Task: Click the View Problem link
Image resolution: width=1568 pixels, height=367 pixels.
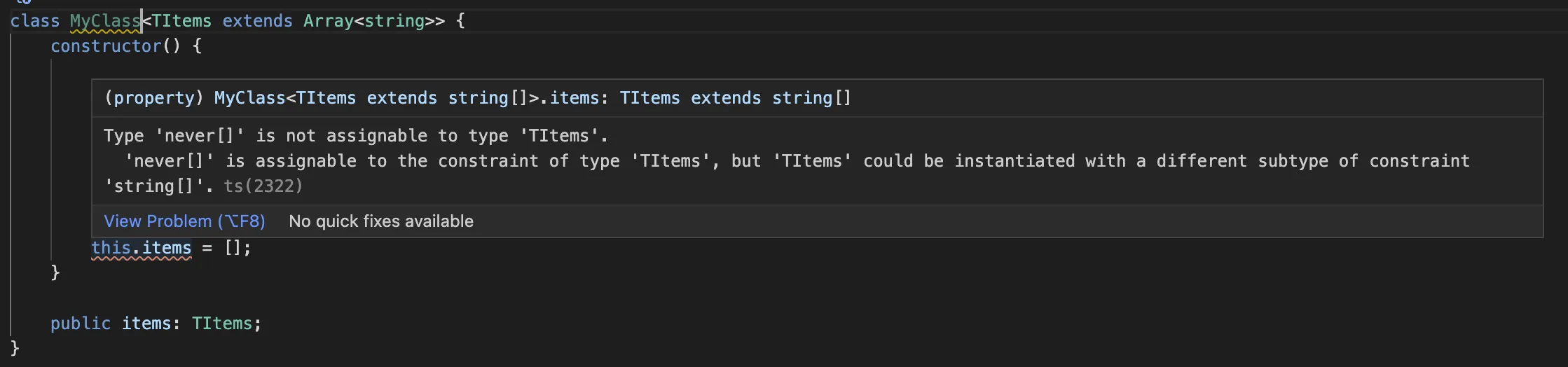Action: (x=184, y=221)
